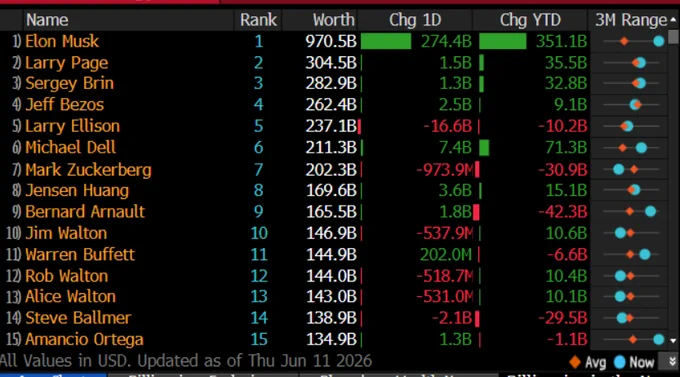Sort by the Worth column header
This screenshot has height=377, width=680.
click(x=333, y=20)
